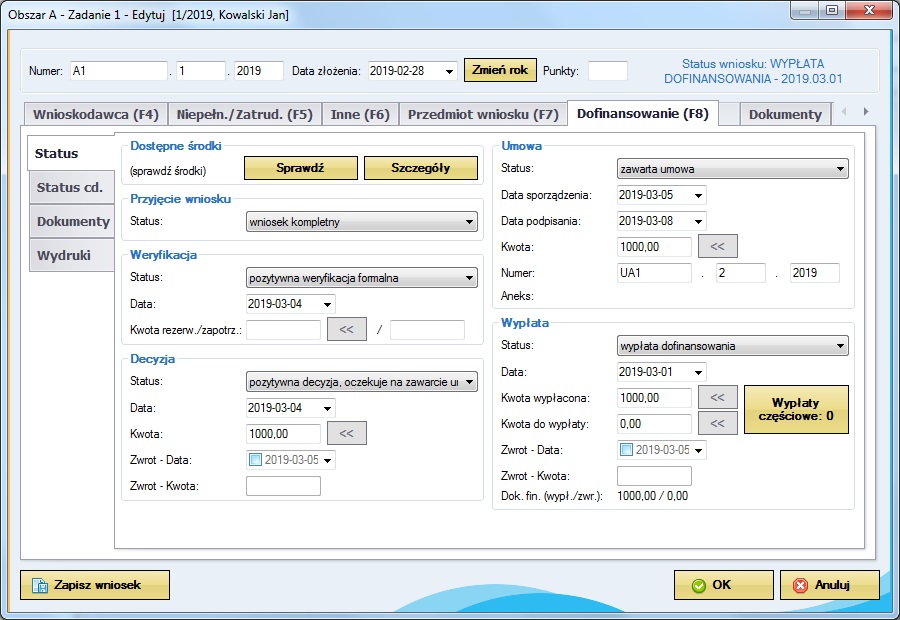Image resolution: width=900 pixels, height=620 pixels.
Task: Click the Kwota rezerw. first empty field
Action: [x=284, y=330]
